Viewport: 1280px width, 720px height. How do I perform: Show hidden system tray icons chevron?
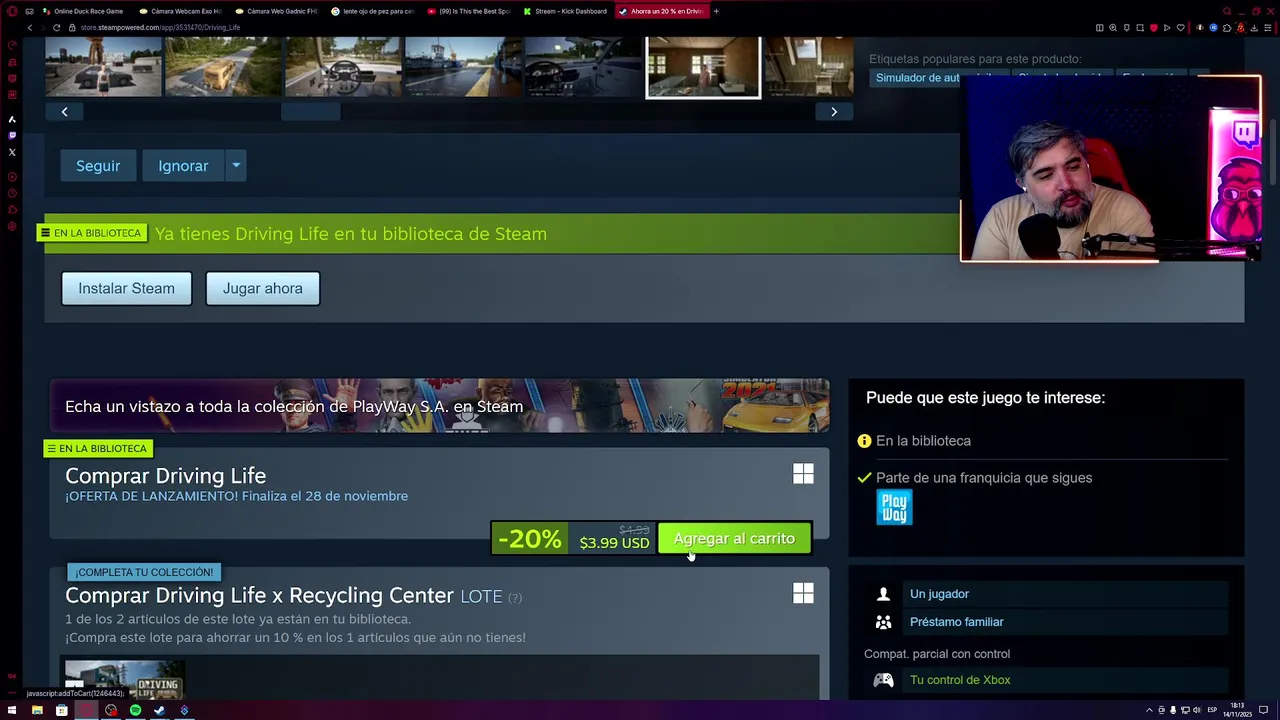point(1149,710)
